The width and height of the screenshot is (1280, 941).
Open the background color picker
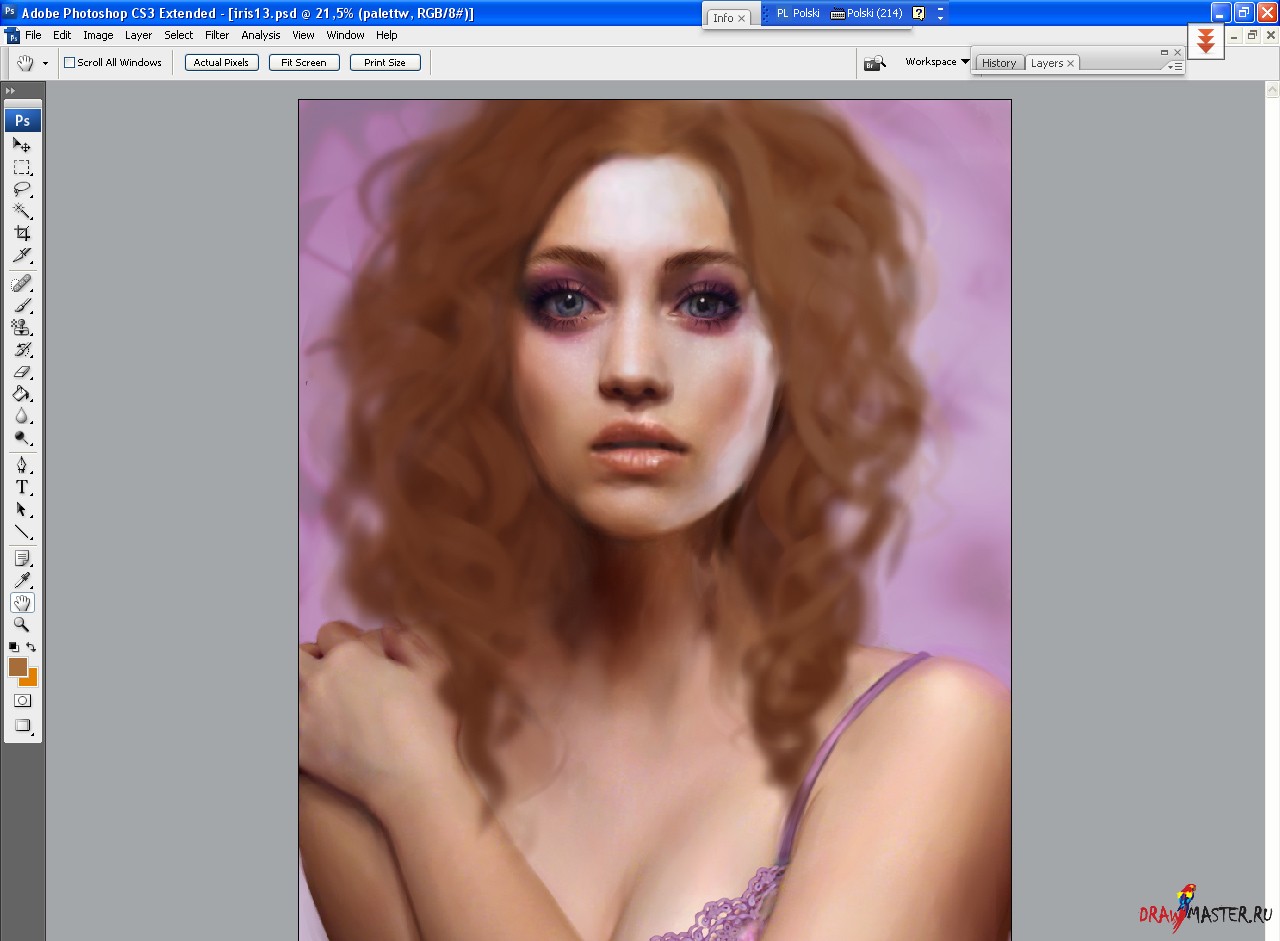tap(31, 679)
